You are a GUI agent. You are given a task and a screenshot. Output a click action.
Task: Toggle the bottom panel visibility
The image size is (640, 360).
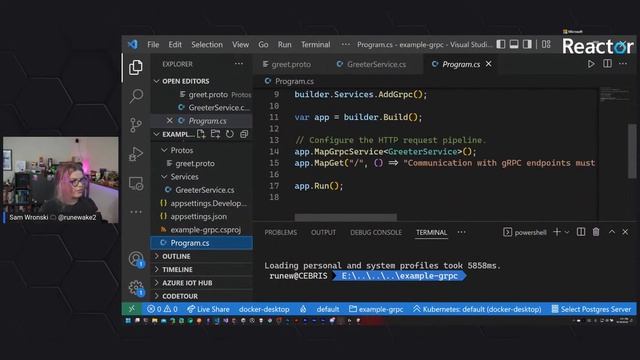point(514,44)
